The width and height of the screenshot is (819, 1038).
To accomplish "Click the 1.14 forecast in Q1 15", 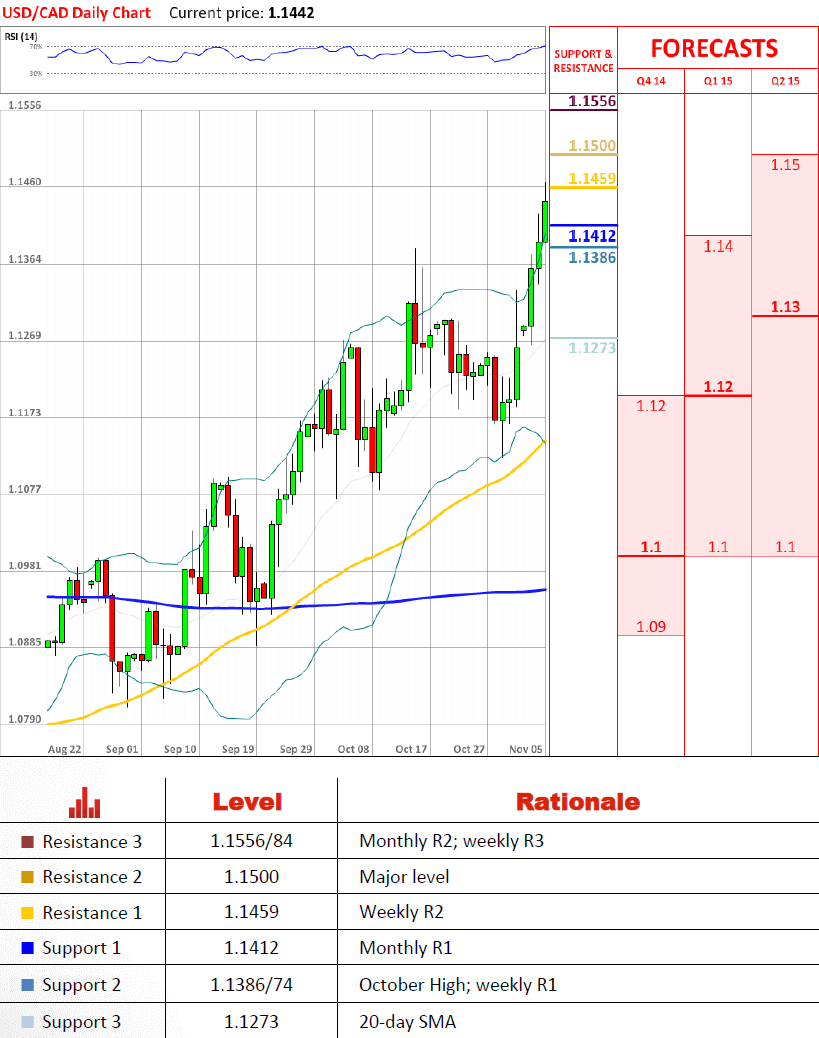I will [x=718, y=246].
